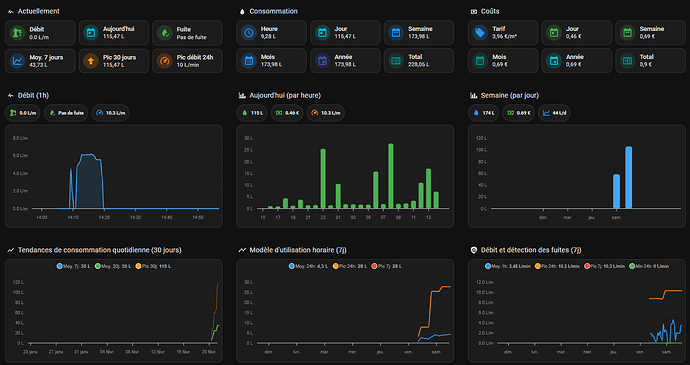Open the 44 L/d chip

555,113
